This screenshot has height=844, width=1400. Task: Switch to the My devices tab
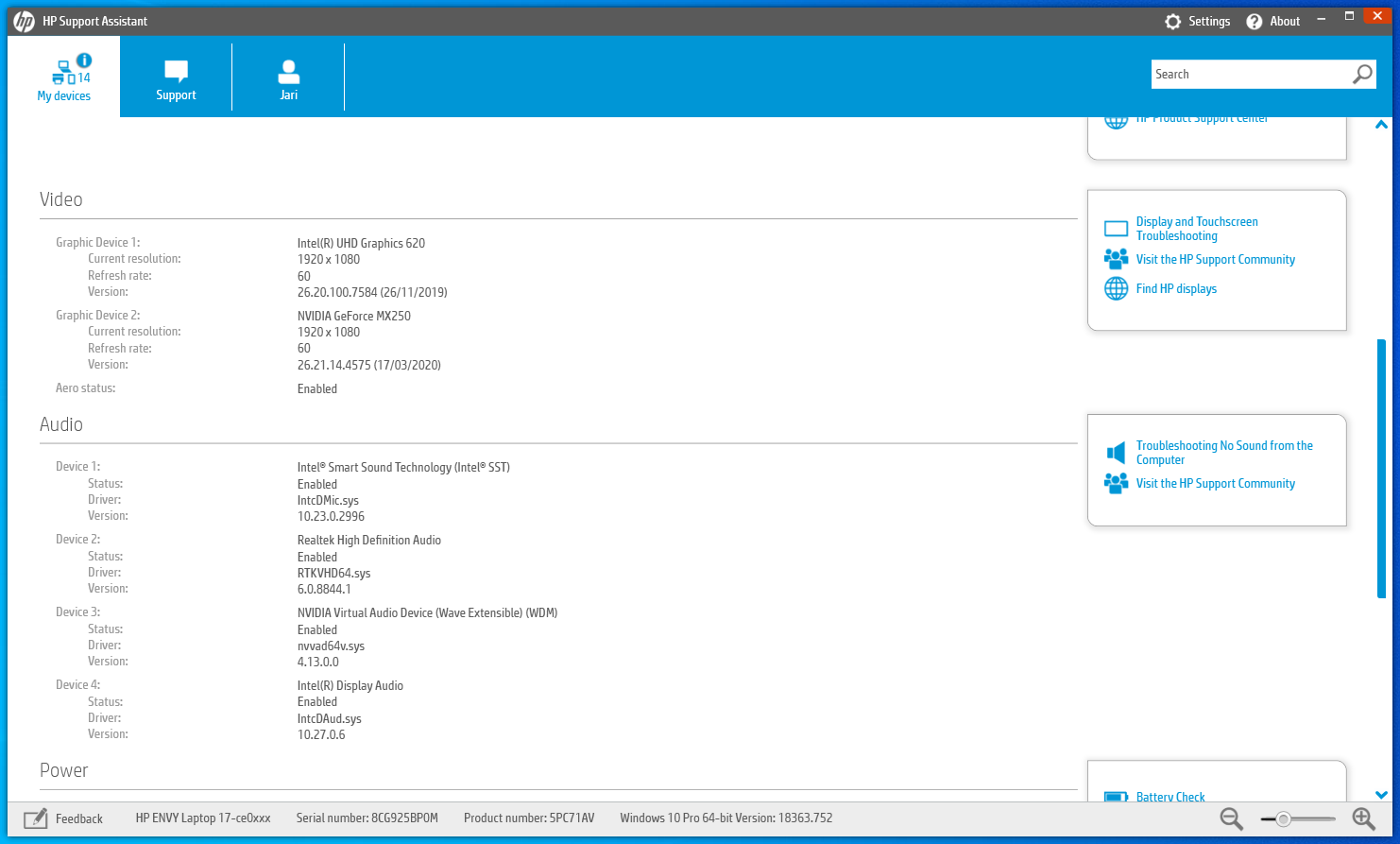(x=64, y=79)
